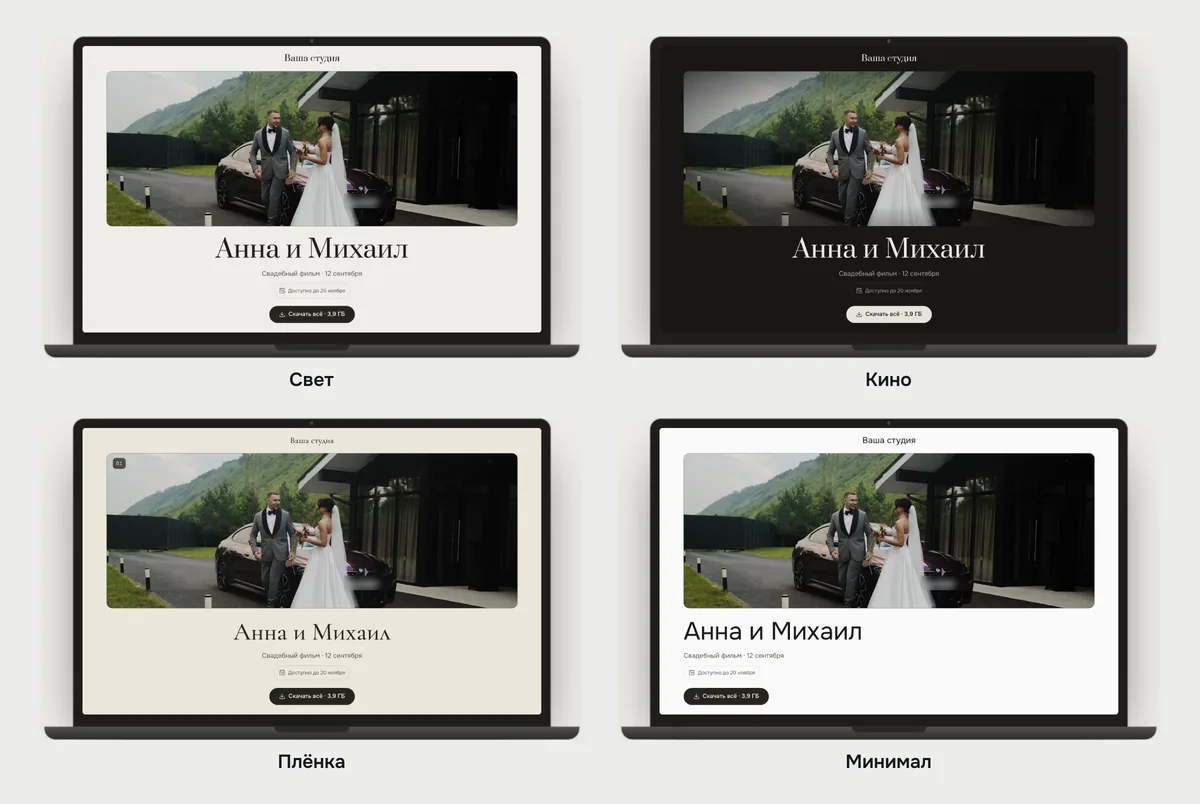
Task: Select the Кино theme label
Action: click(888, 380)
